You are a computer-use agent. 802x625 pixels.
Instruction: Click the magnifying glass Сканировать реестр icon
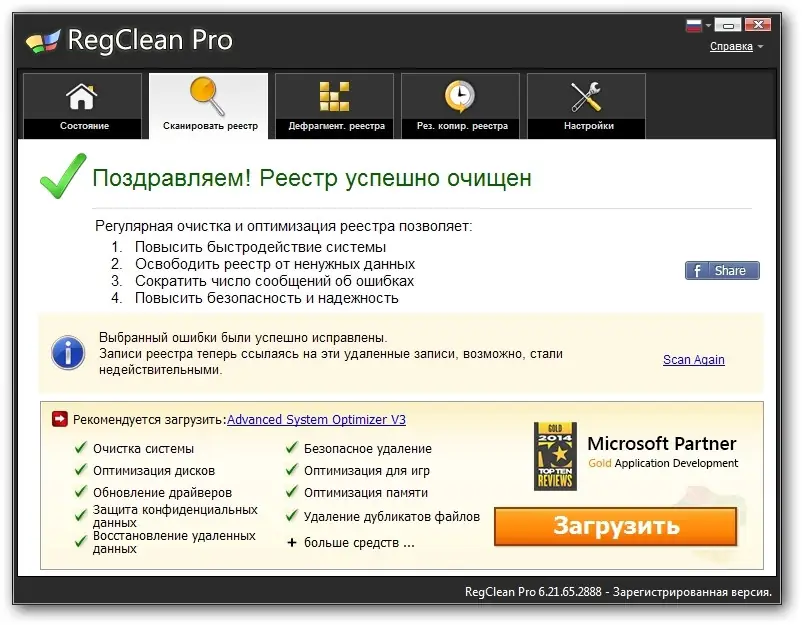click(x=207, y=96)
